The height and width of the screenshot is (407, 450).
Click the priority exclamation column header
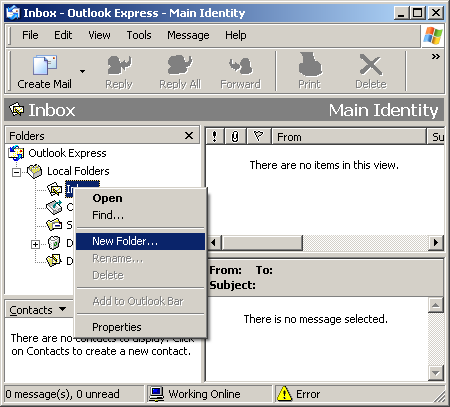coord(215,136)
